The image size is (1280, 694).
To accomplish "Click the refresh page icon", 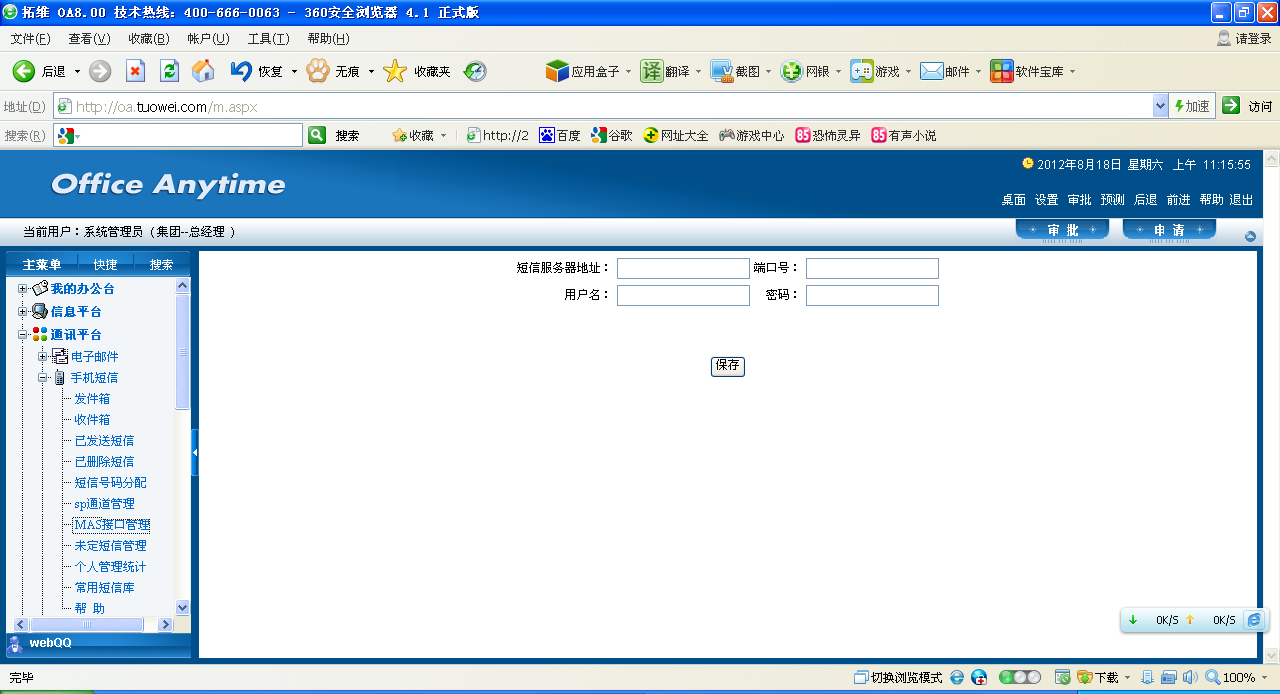I will (x=169, y=71).
